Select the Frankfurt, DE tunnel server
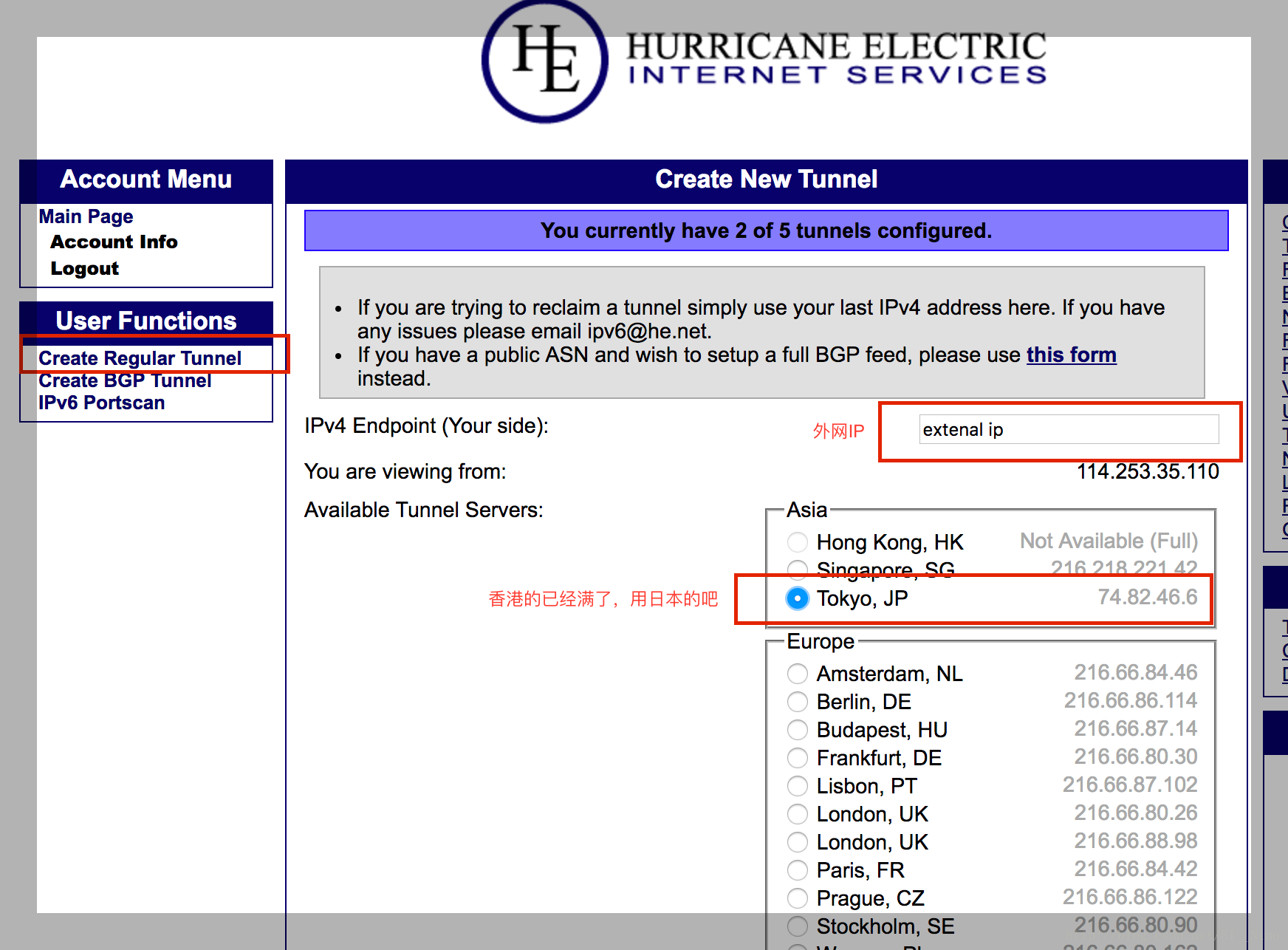 coord(798,758)
